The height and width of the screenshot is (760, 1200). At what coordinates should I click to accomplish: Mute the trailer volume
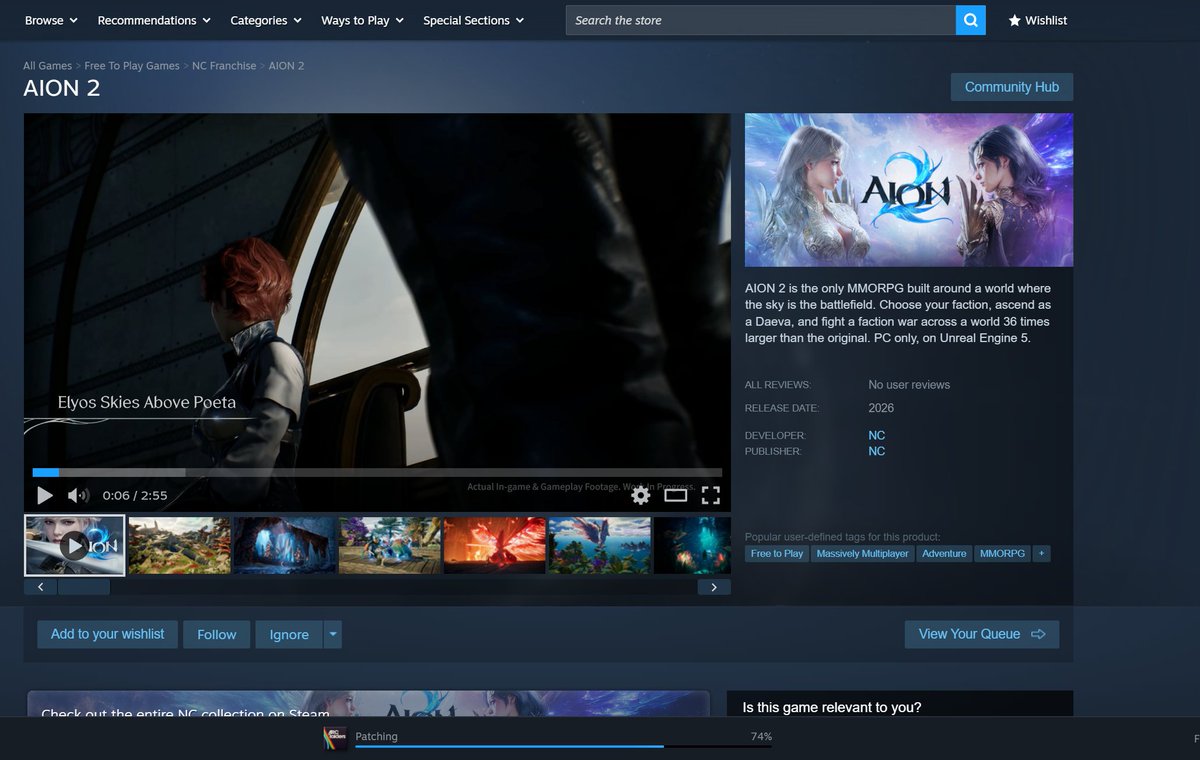[x=78, y=495]
